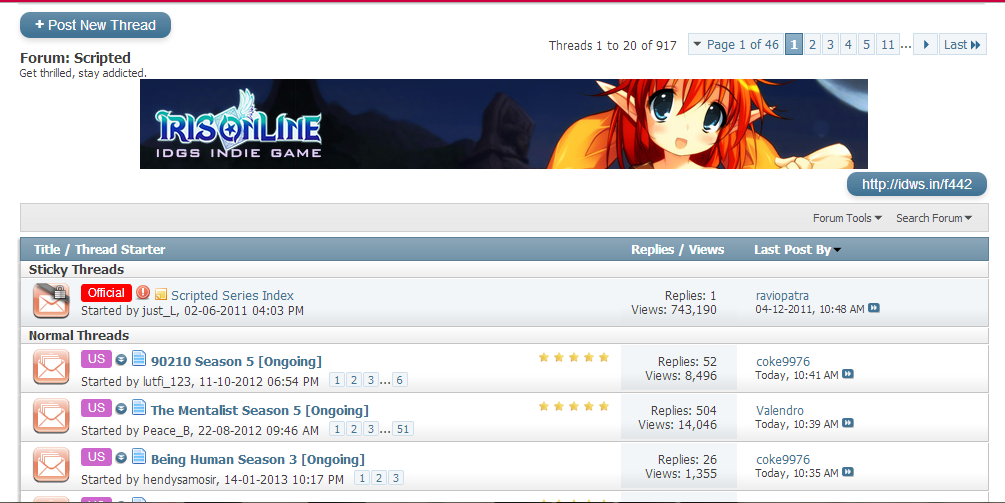This screenshot has width=1005, height=503.
Task: Click the round arrow icon beside 90210 title
Action: point(120,360)
